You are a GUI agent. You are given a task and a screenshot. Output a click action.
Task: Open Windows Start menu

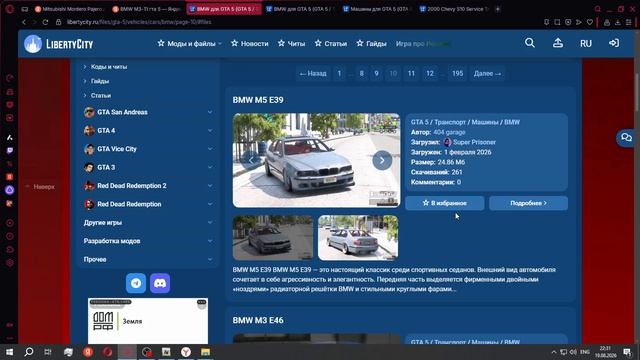click(9, 352)
